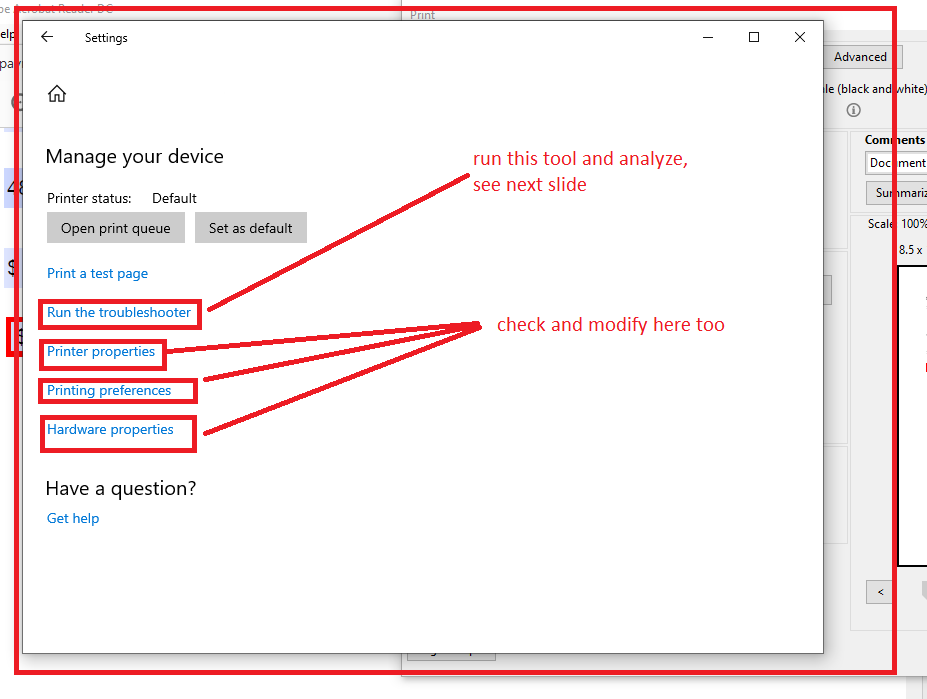The image size is (927, 699).
Task: Go to previous page using the < preview arrow
Action: click(x=878, y=592)
